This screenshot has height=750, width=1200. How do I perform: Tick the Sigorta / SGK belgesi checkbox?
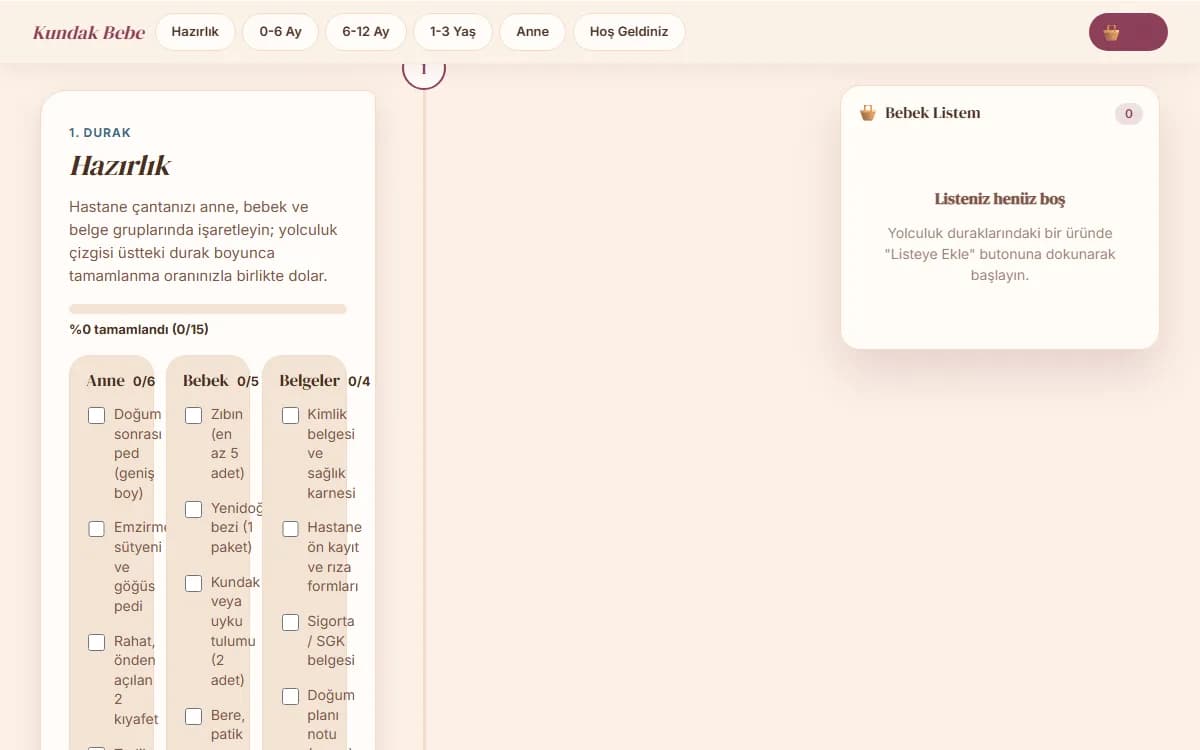[x=290, y=622]
